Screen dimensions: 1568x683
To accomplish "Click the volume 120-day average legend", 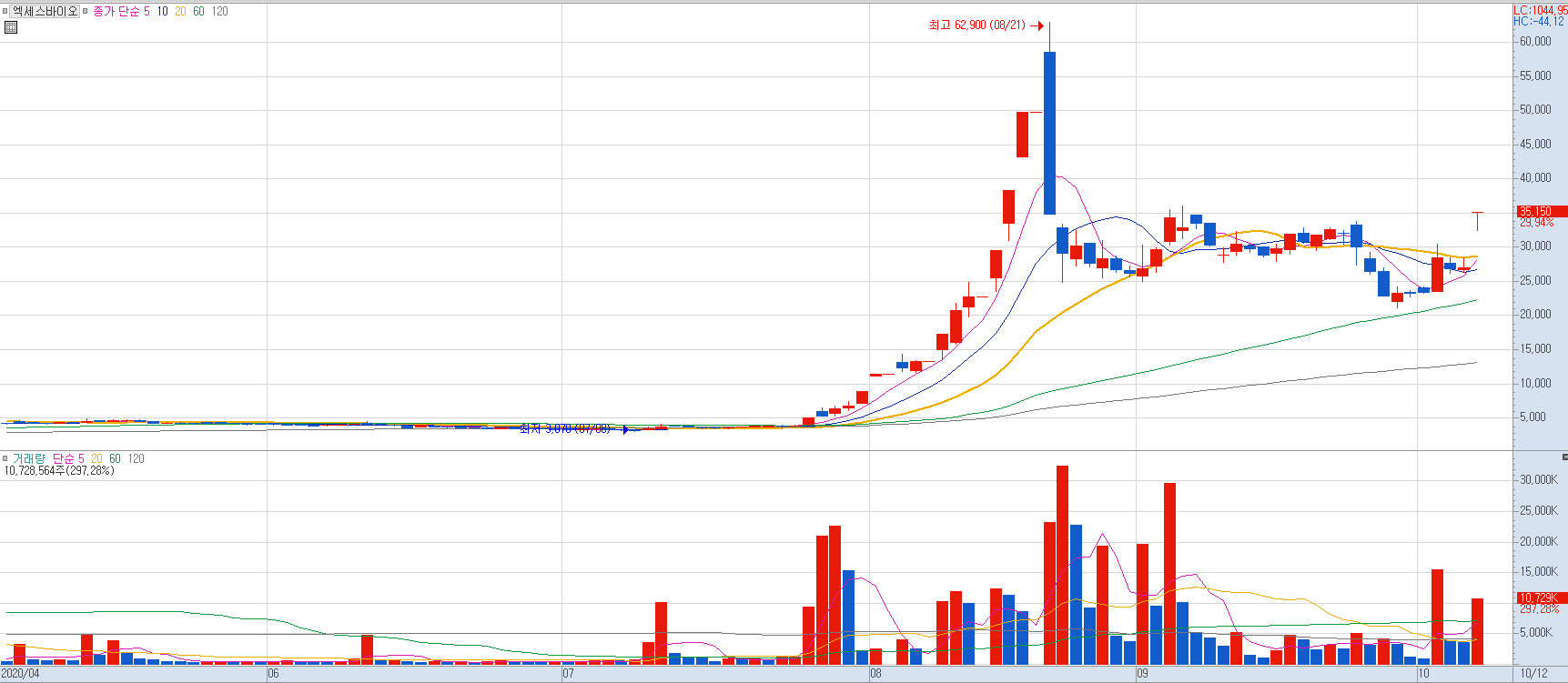I will click(x=136, y=458).
